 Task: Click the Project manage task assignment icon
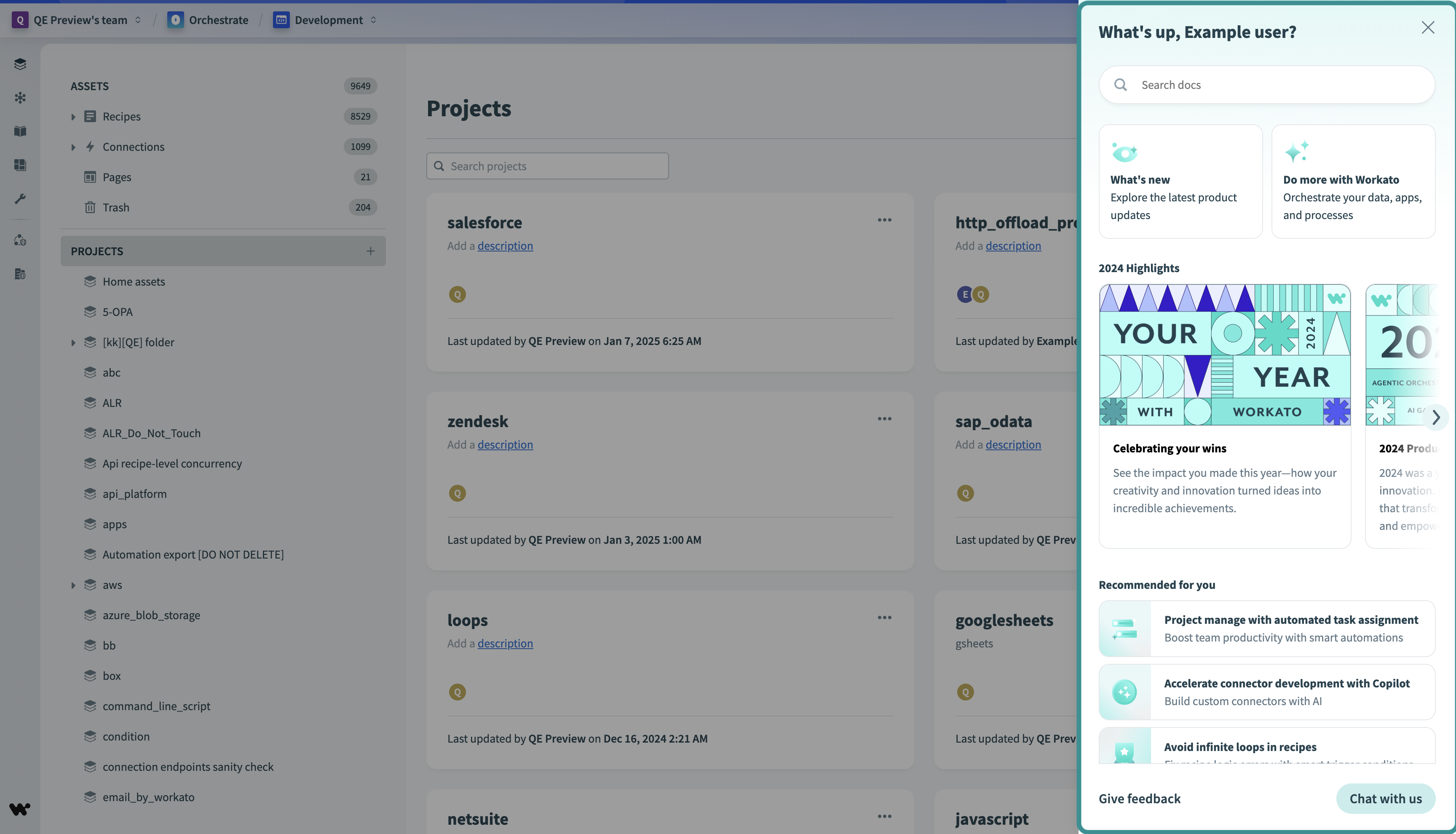(1124, 628)
